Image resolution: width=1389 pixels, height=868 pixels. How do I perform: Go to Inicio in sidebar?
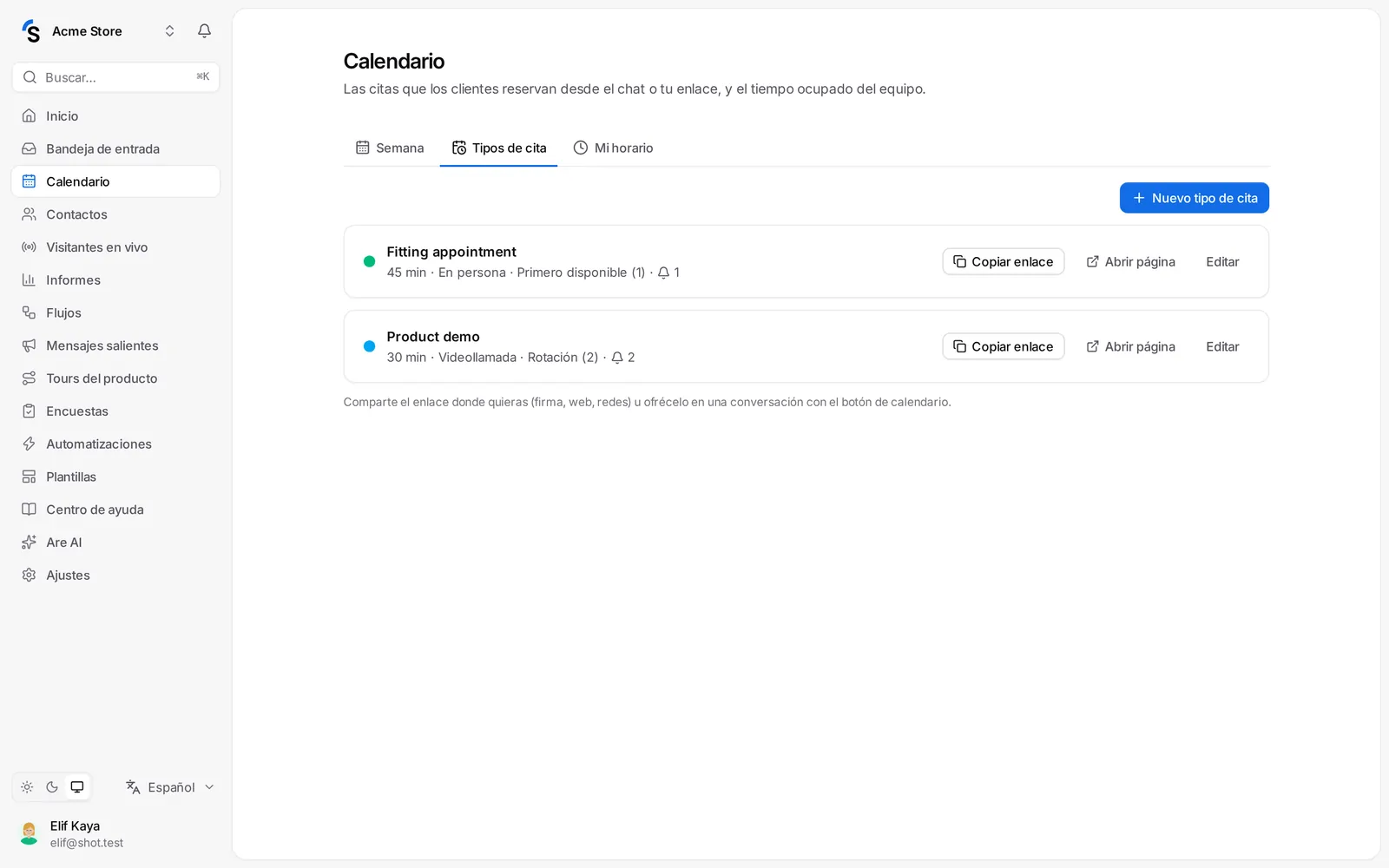pyautogui.click(x=115, y=115)
